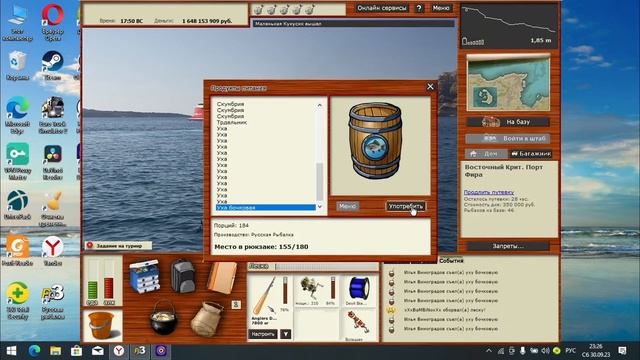Click the orange bucket keepnet

click(101, 325)
